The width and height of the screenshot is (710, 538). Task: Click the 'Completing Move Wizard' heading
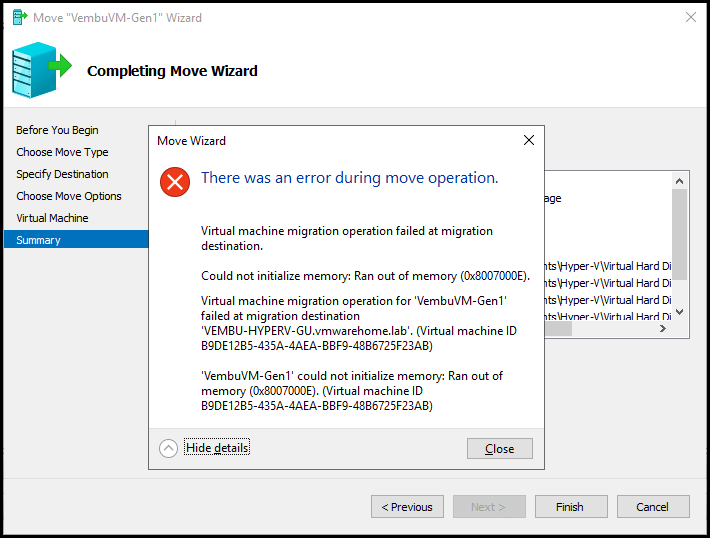[172, 71]
